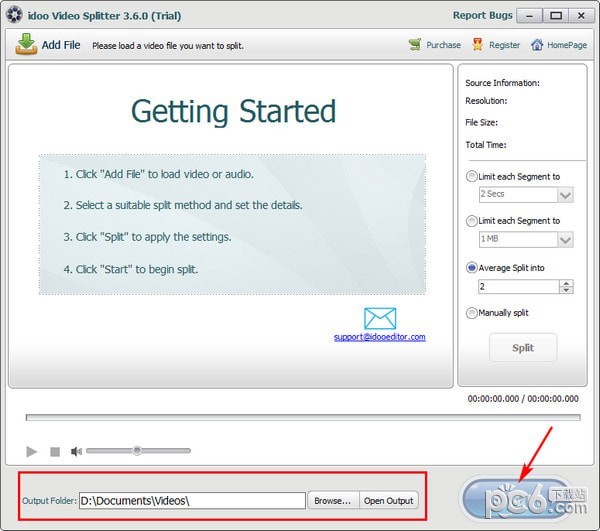Click the Purchase shopping cart icon

click(x=415, y=45)
